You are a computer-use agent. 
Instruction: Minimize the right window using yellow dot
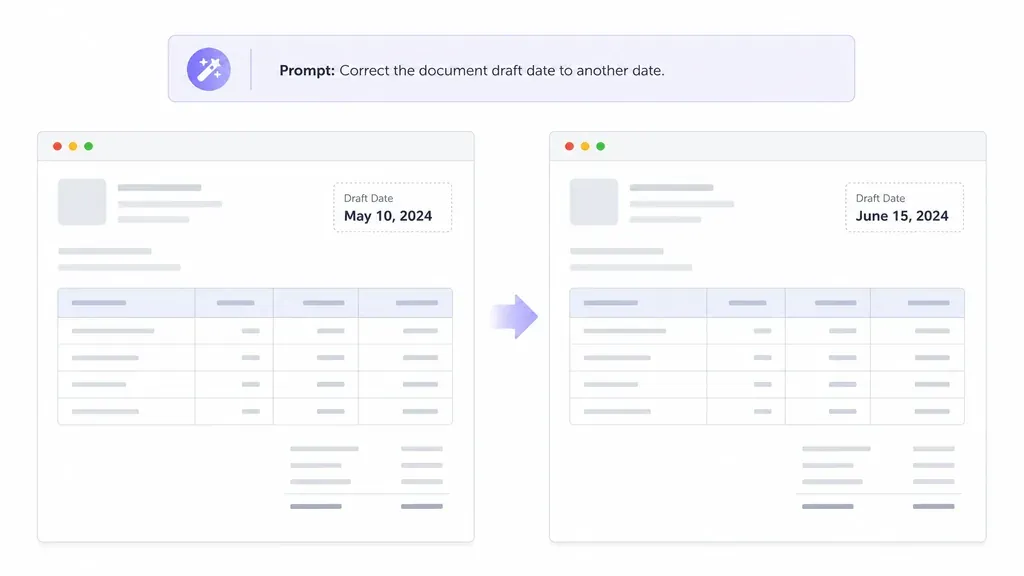click(585, 146)
